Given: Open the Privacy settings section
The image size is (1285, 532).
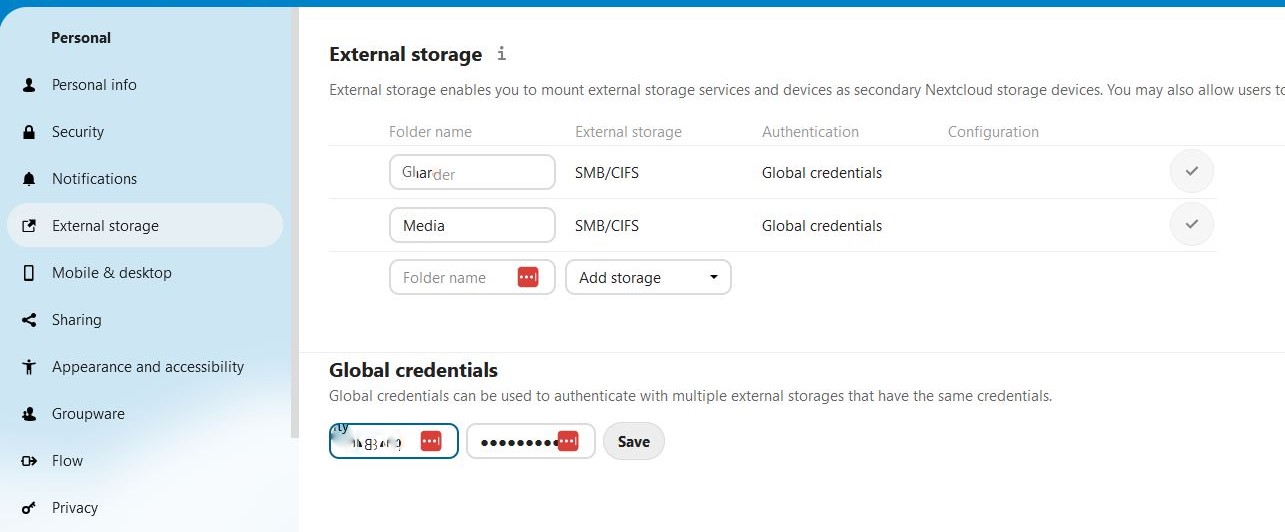Looking at the screenshot, I should coord(75,508).
